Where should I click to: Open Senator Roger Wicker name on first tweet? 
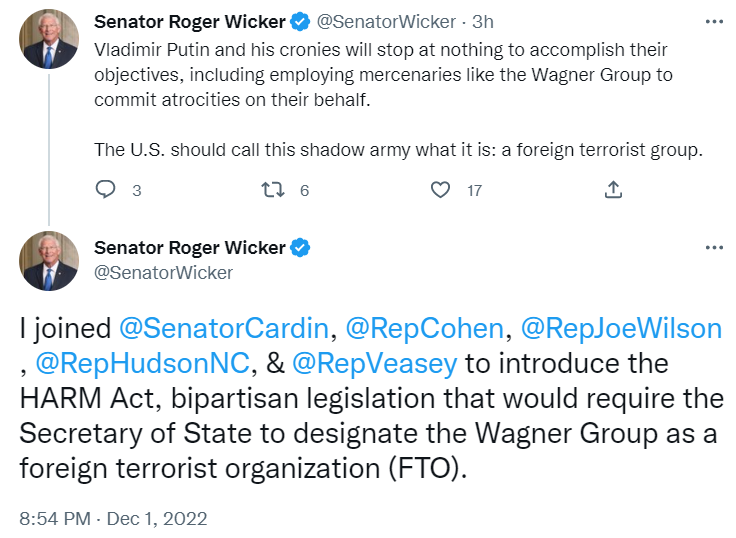point(189,21)
